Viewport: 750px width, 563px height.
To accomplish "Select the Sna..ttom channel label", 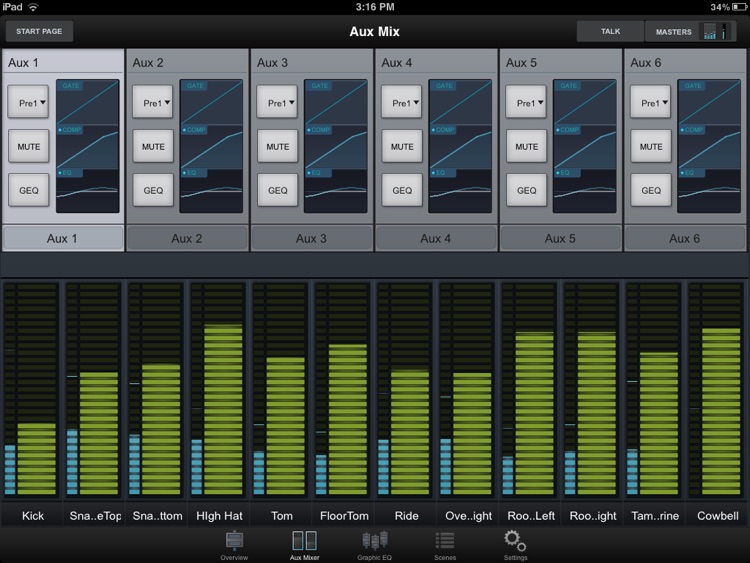I will click(x=157, y=516).
